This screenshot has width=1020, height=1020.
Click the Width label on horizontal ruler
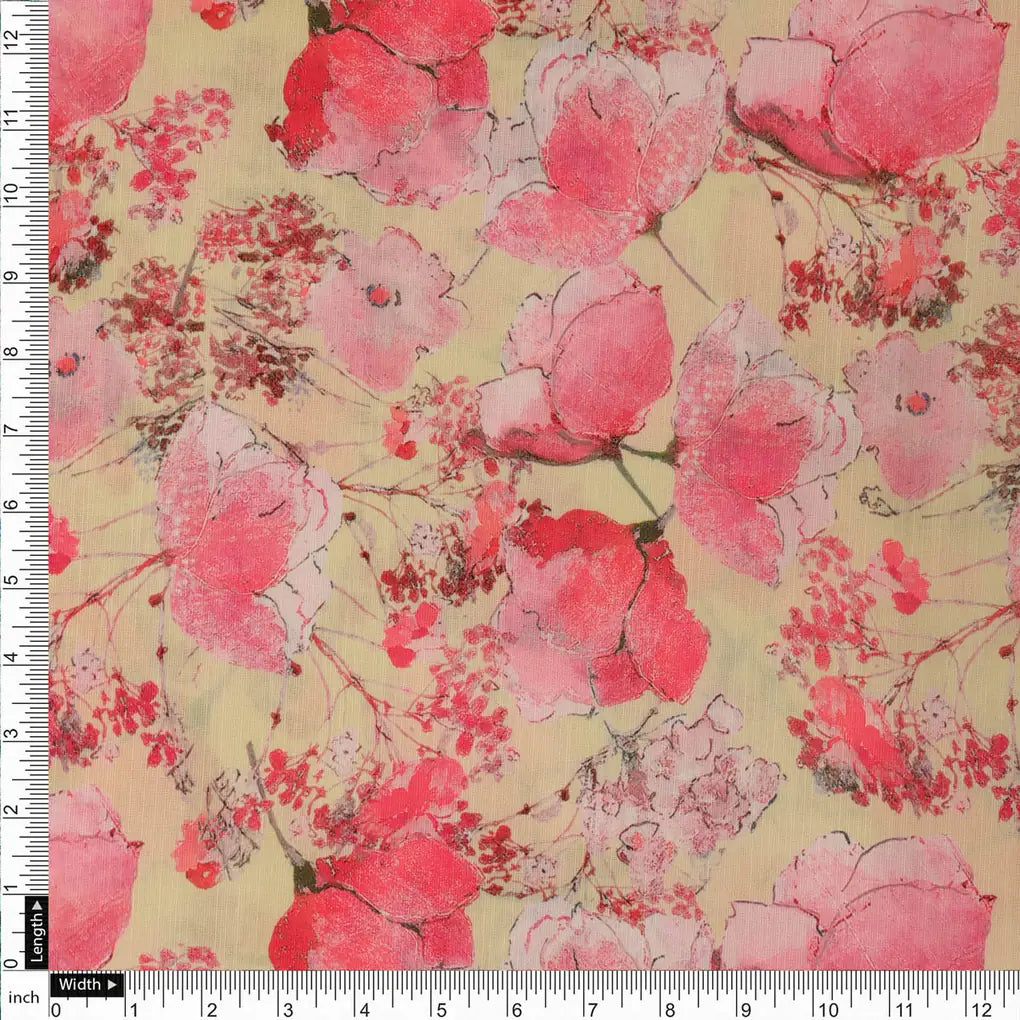pos(78,984)
